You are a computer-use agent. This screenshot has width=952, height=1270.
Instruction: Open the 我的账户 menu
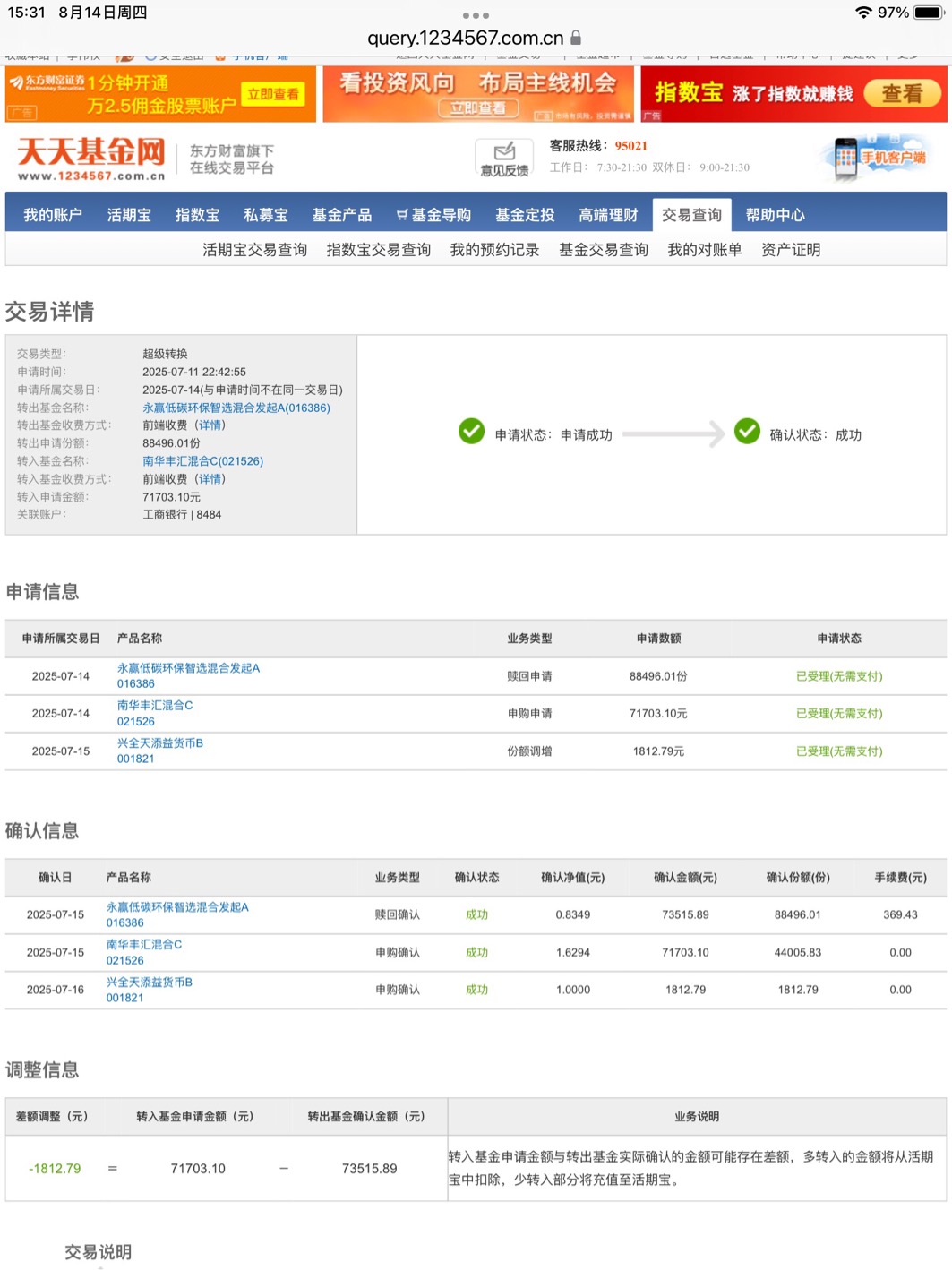(x=53, y=215)
